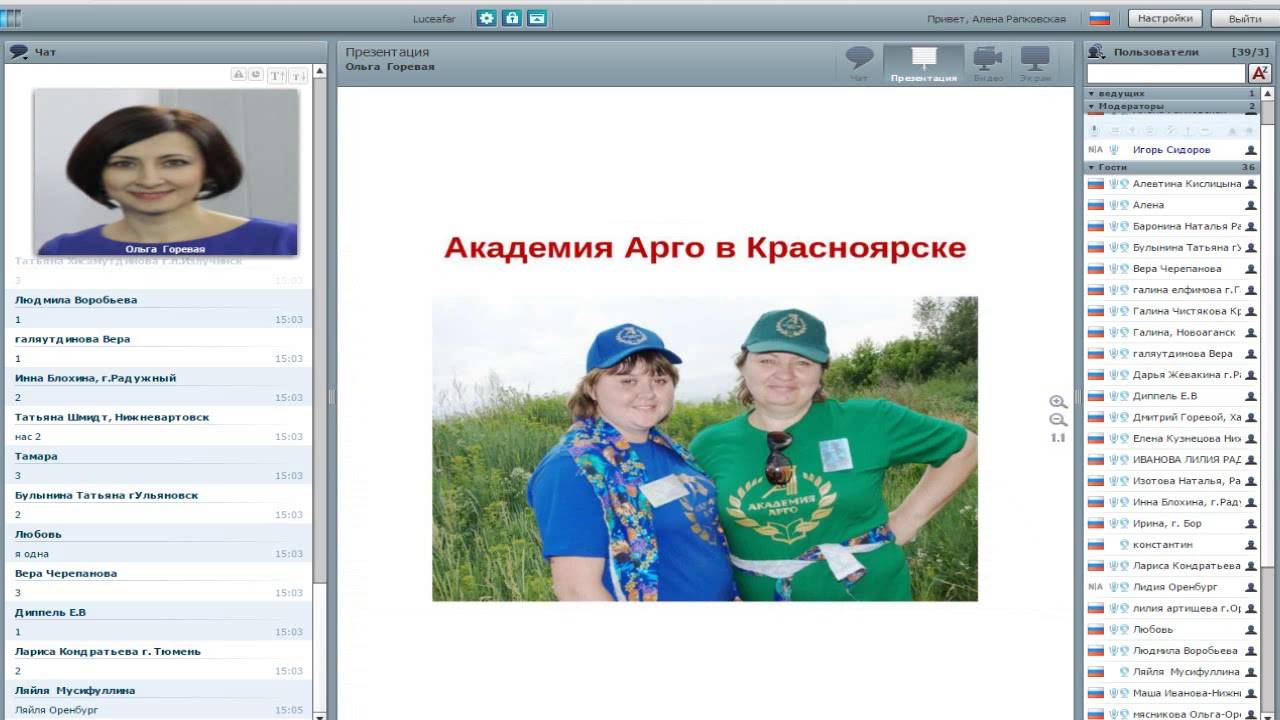Click the users list scrollbar up arrow
Viewport: 1280px width, 720px height.
point(1269,93)
